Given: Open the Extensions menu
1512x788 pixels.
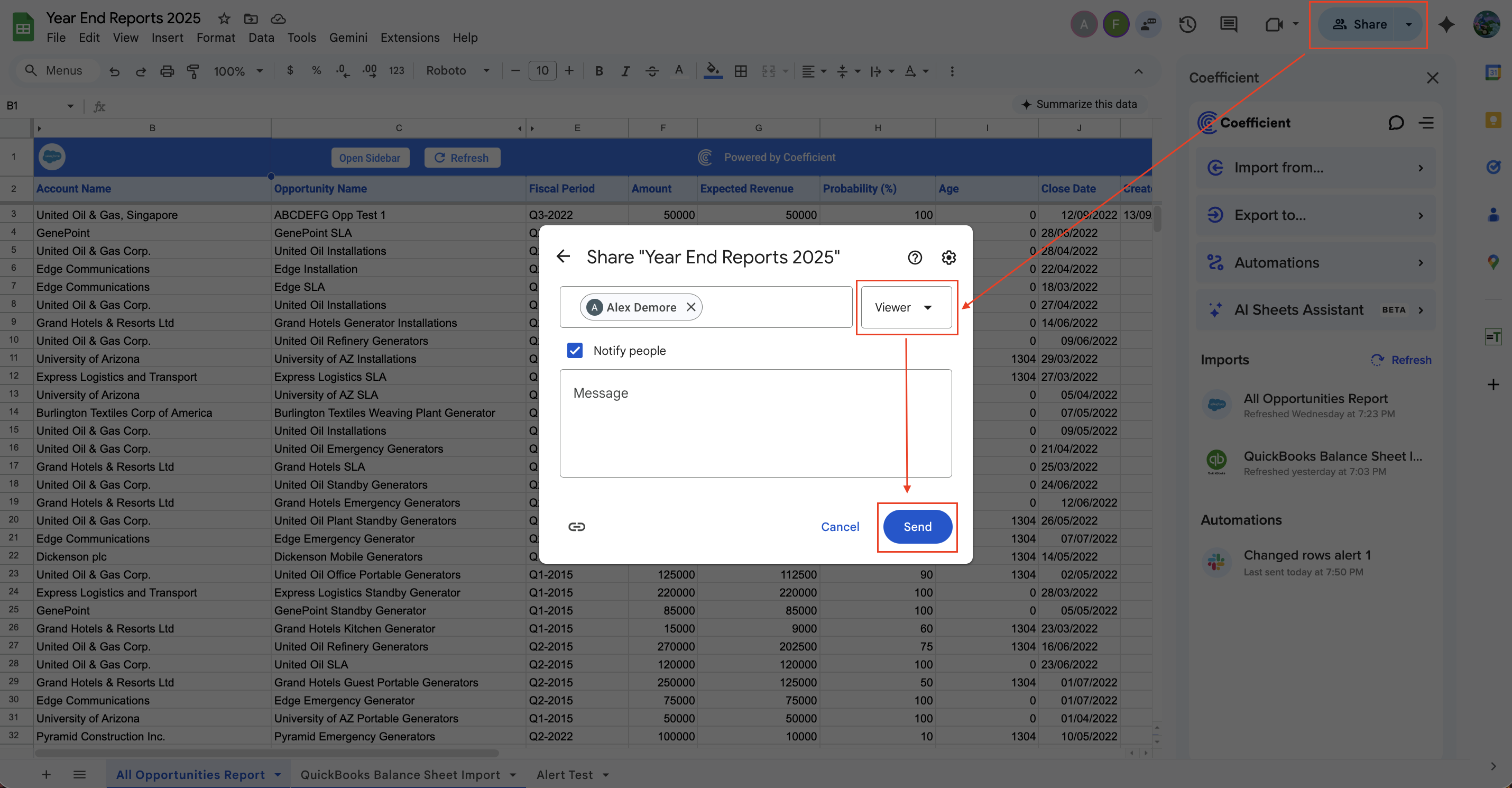Looking at the screenshot, I should tap(410, 38).
